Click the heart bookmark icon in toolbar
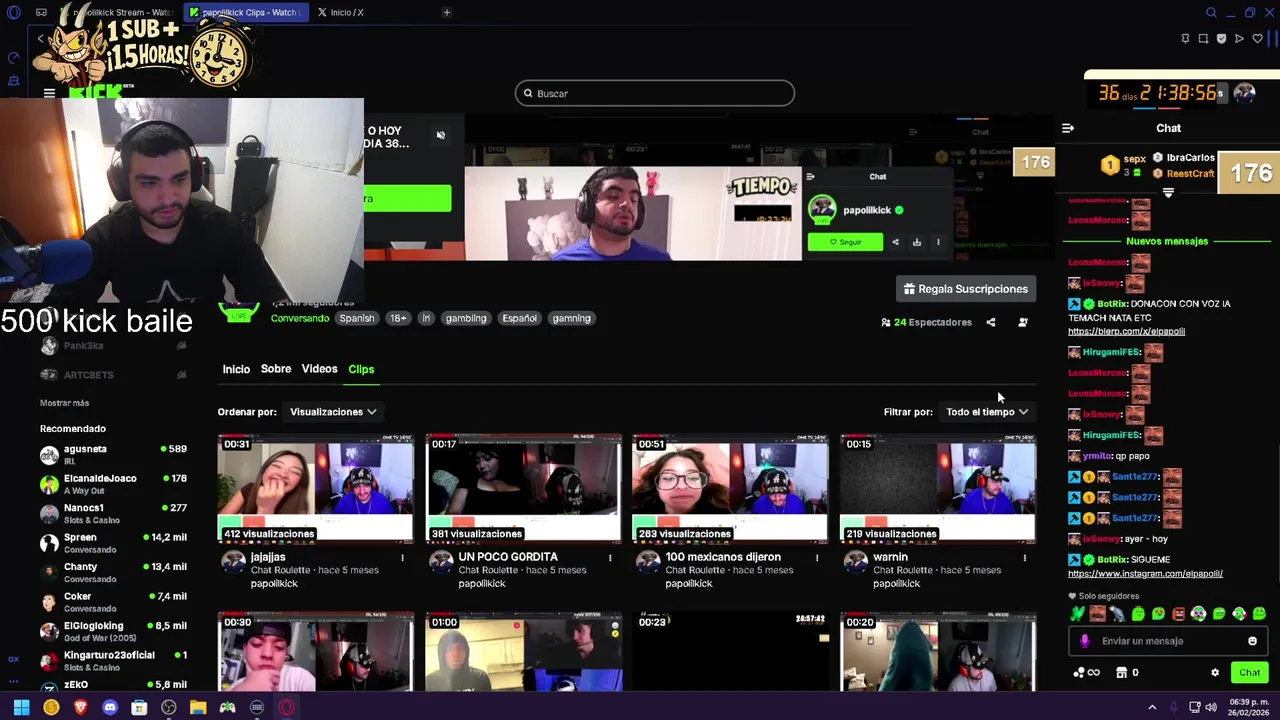 click(x=1257, y=39)
